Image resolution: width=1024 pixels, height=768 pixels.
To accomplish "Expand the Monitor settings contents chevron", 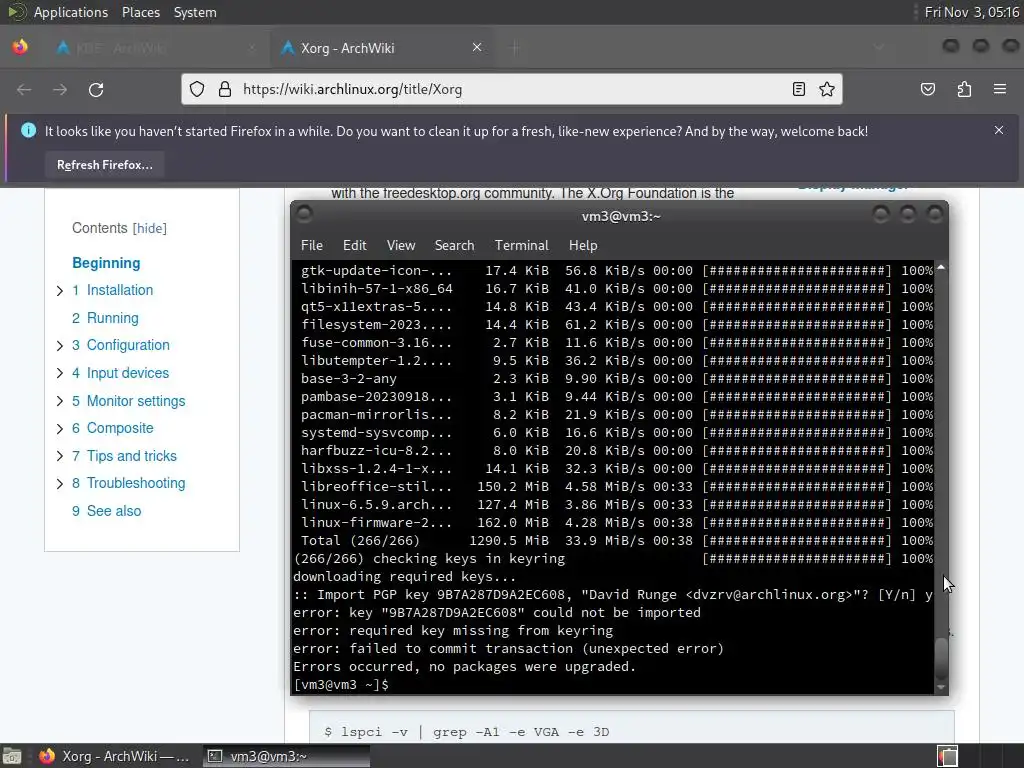I will click(59, 401).
